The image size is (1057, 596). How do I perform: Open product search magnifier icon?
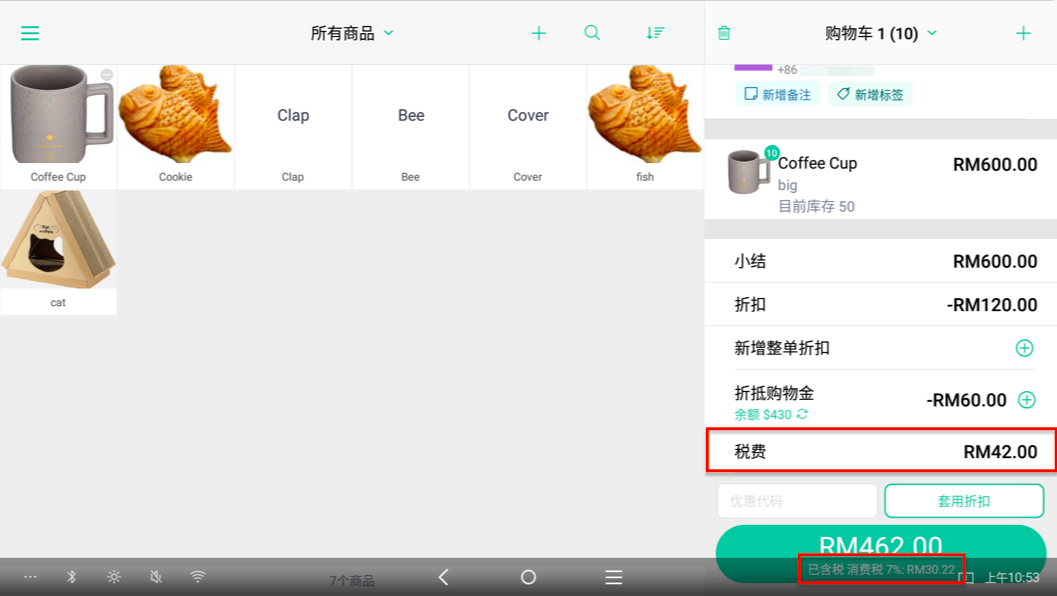coord(592,32)
